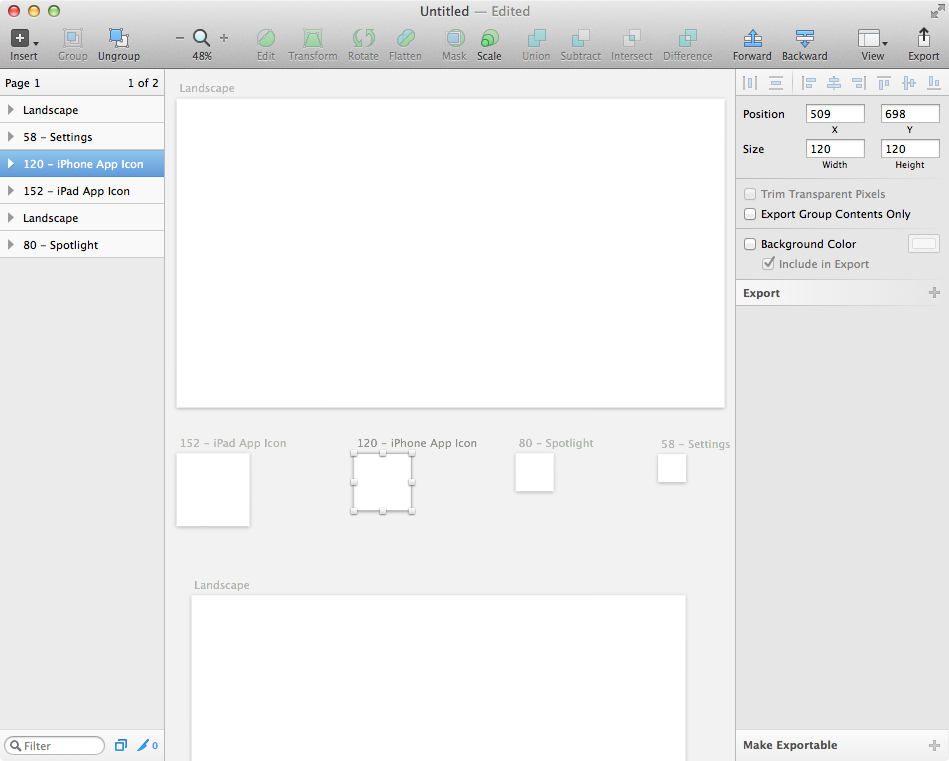Image resolution: width=949 pixels, height=761 pixels.
Task: Add an export size with plus
Action: (x=934, y=293)
